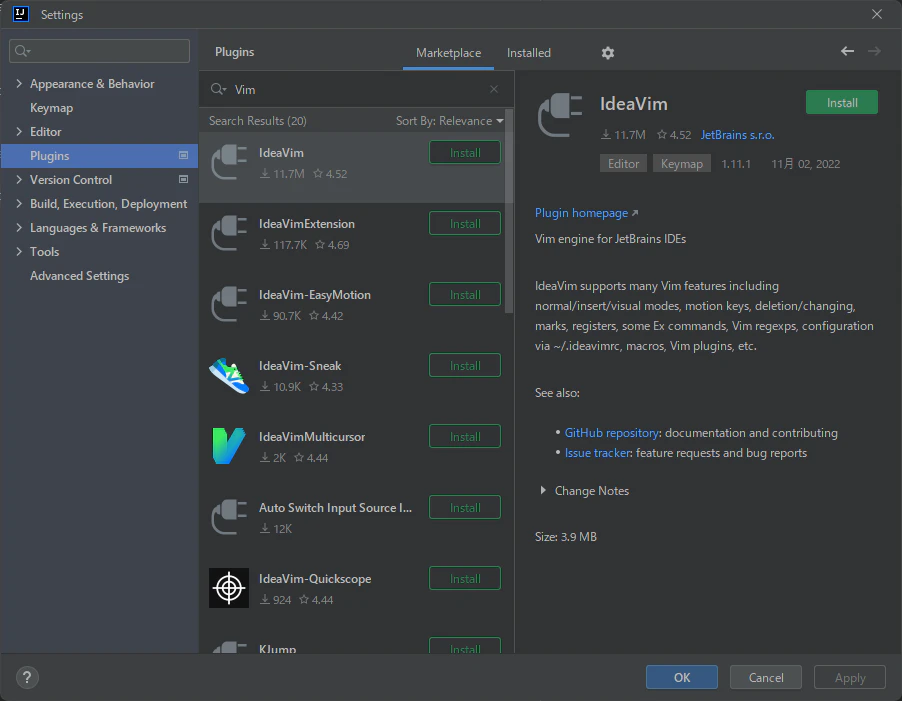Install the IdeaVim-EasyMotion plugin

[x=465, y=294]
